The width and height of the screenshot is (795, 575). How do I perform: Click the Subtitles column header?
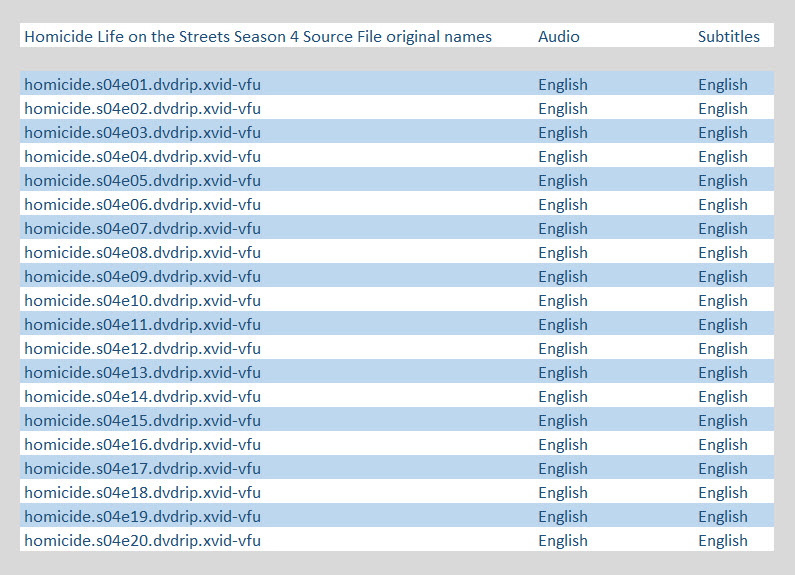[729, 37]
